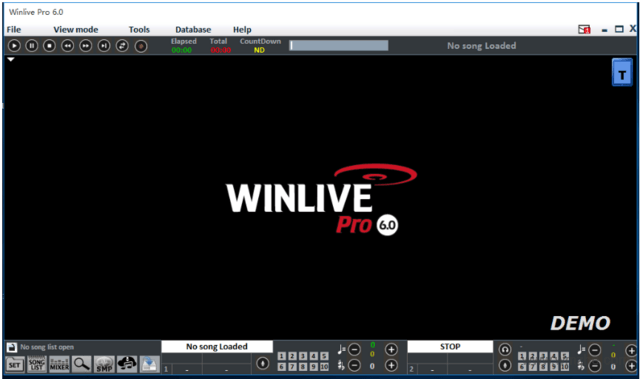Open the MIXER panel

point(59,364)
